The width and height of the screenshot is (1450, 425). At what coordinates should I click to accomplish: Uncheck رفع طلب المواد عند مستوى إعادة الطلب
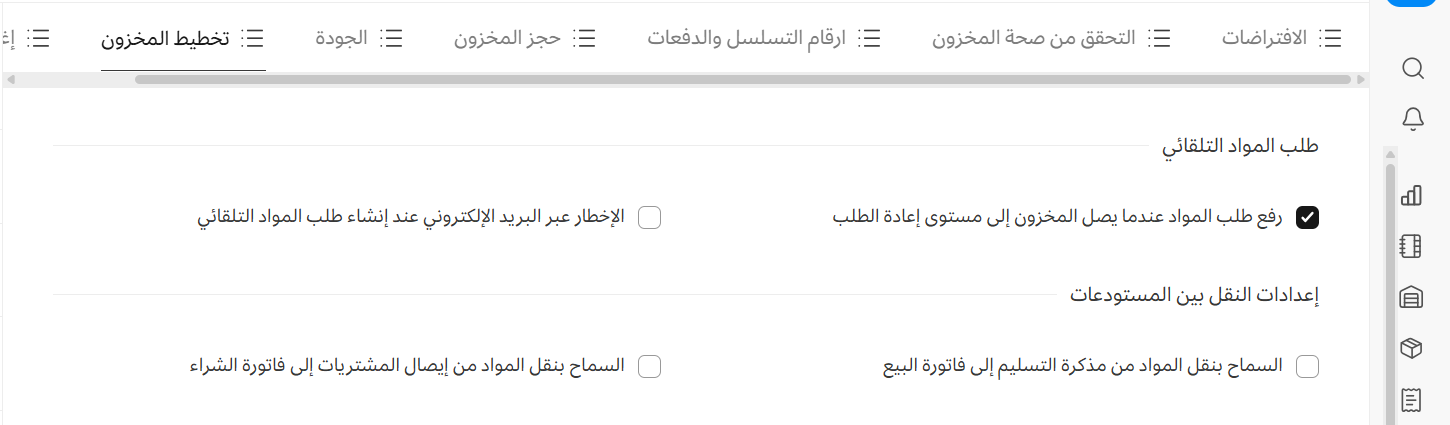(x=1307, y=217)
